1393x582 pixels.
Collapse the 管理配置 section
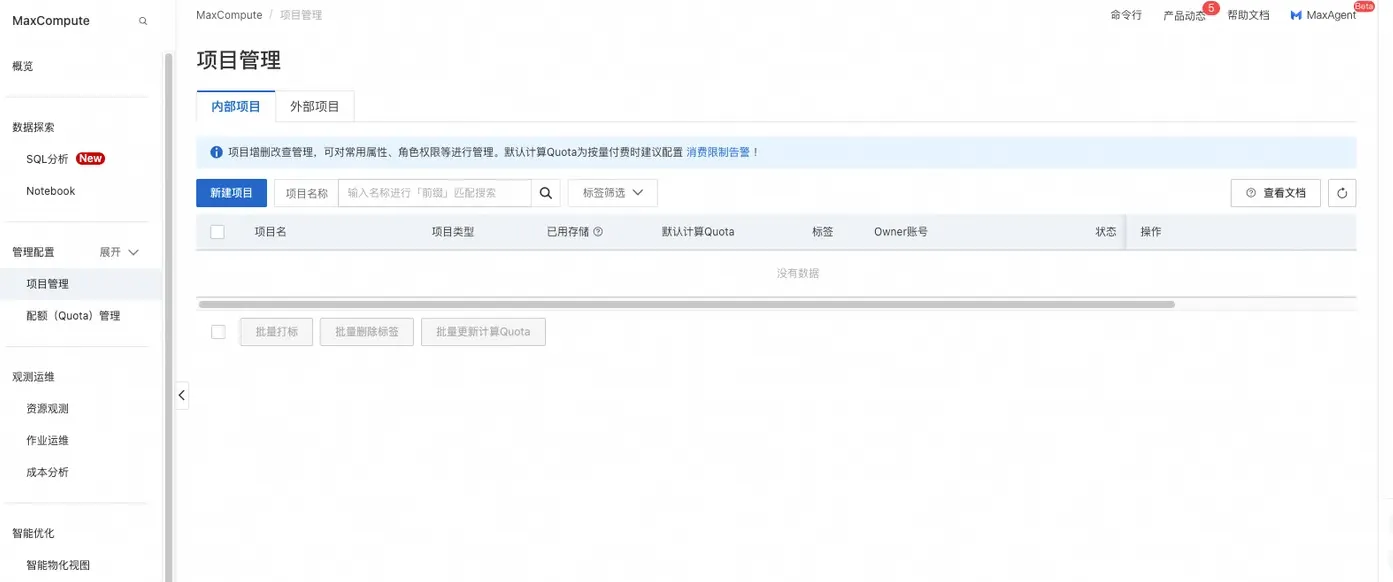(119, 251)
